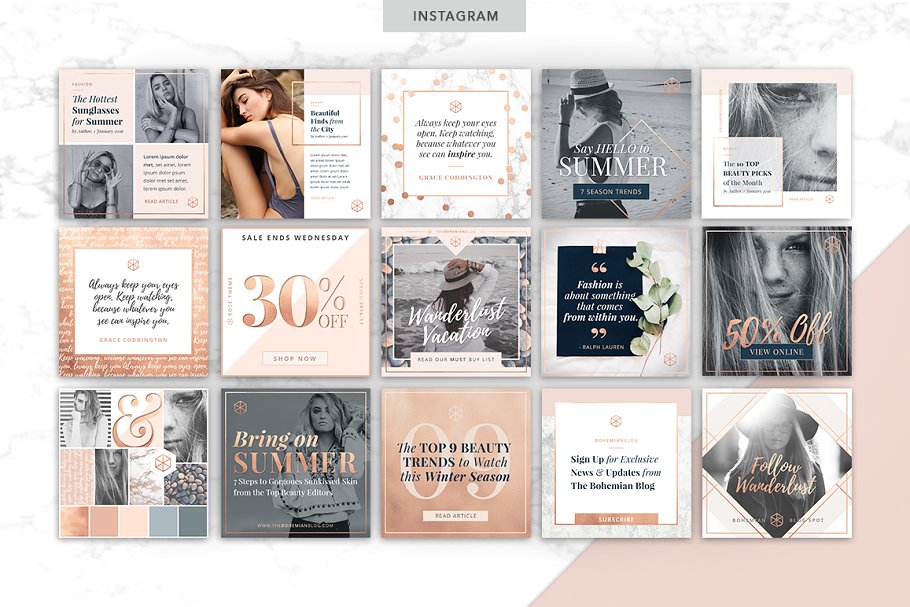This screenshot has width=910, height=607.
Task: Click the hexagon icon above the confetti quote
Action: [455, 107]
